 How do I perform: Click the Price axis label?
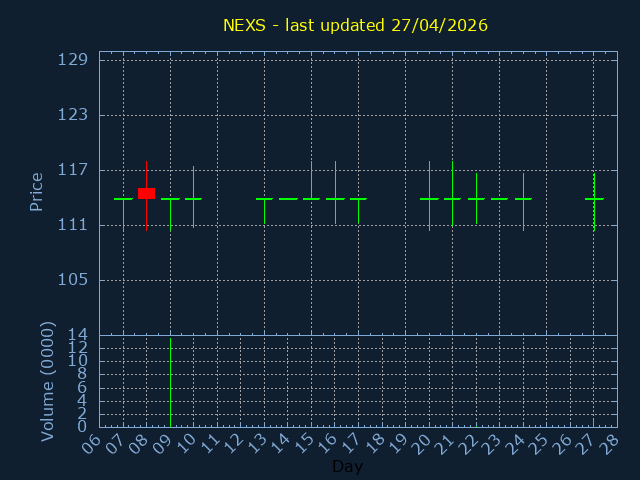point(37,192)
